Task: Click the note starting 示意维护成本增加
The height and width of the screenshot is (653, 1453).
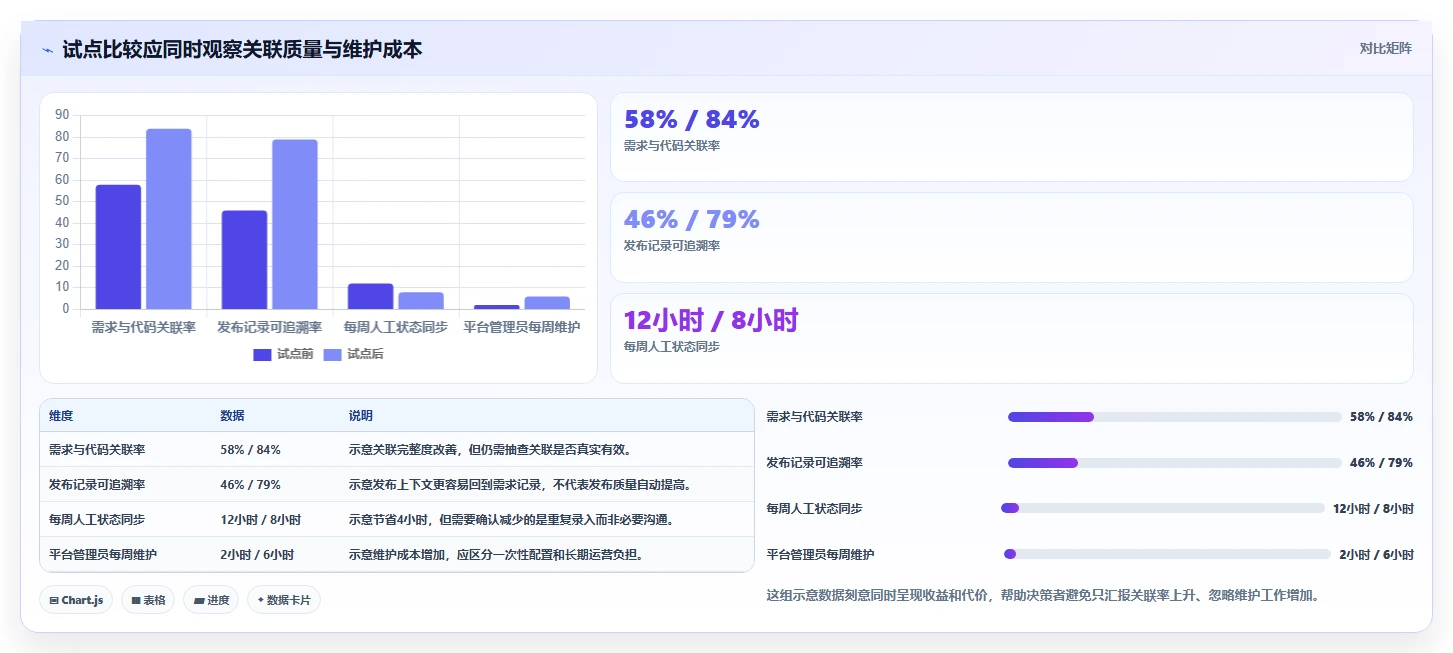Action: click(x=496, y=555)
